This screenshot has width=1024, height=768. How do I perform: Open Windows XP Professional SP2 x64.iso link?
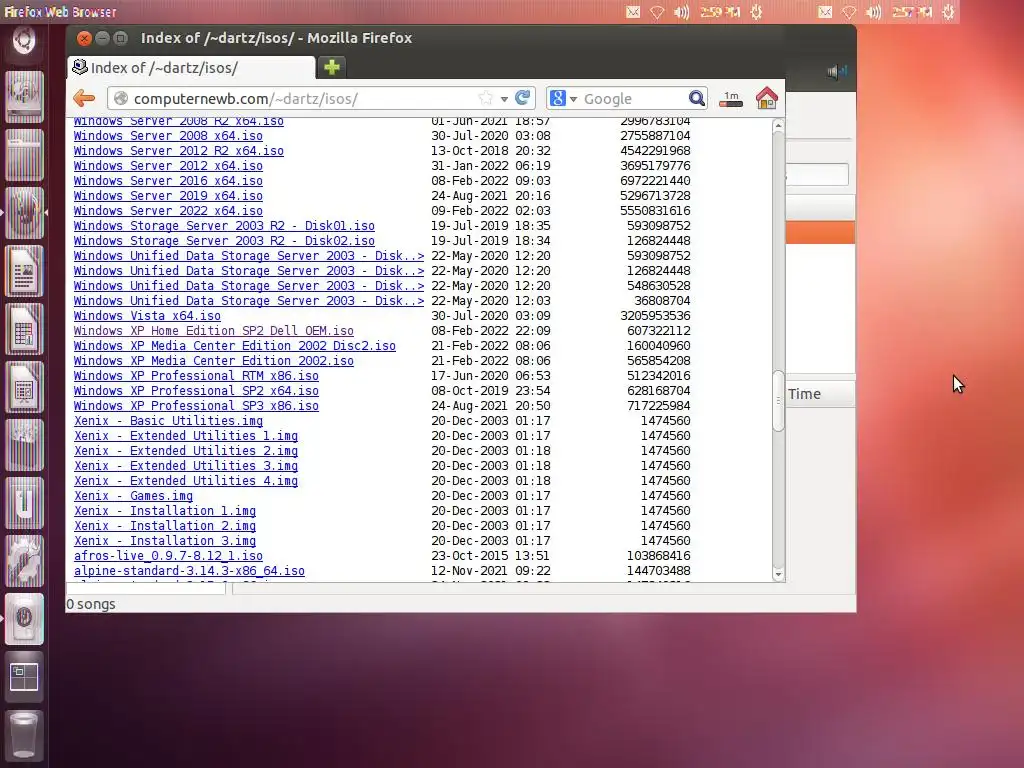click(196, 391)
